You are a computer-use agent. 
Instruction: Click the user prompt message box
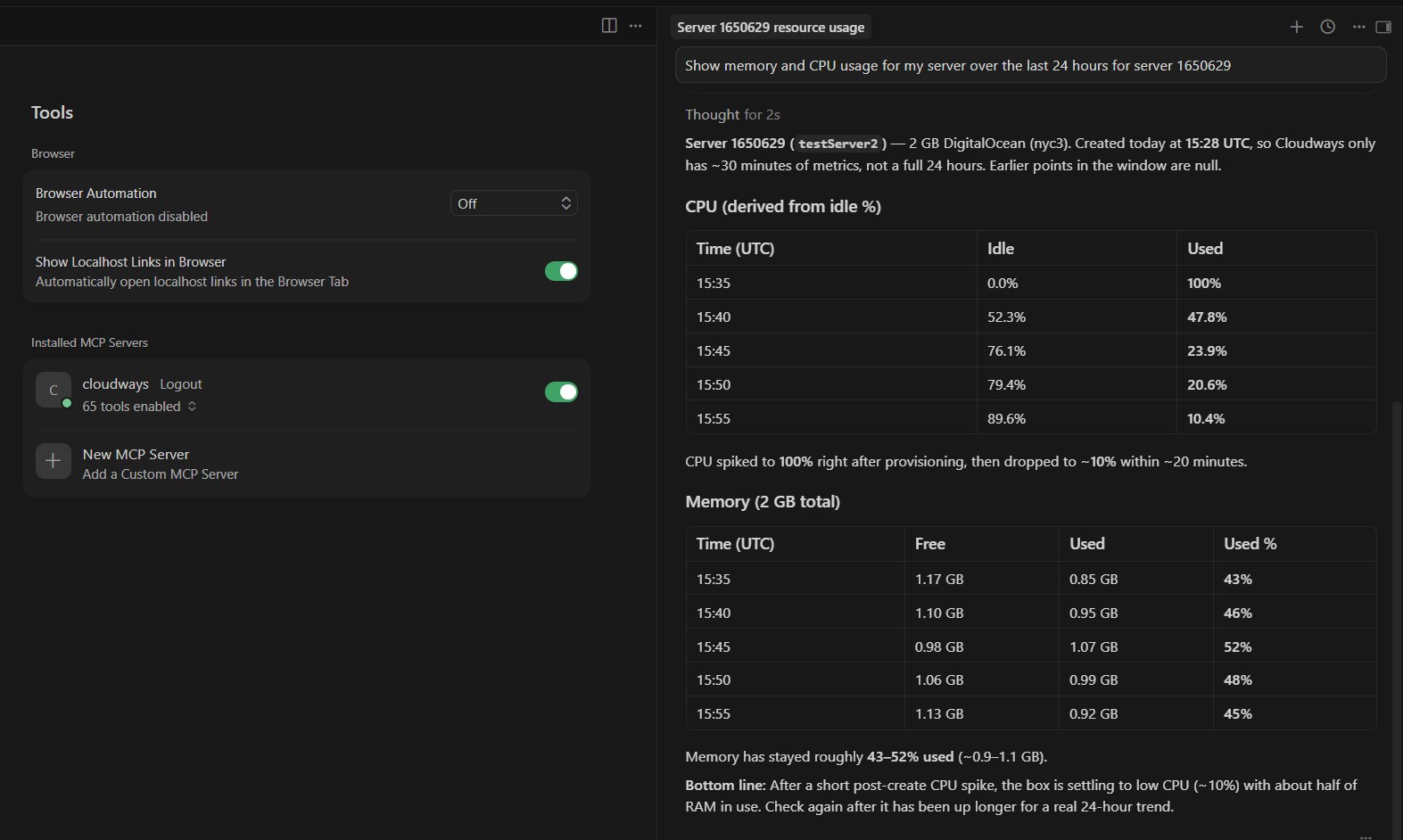click(1030, 65)
